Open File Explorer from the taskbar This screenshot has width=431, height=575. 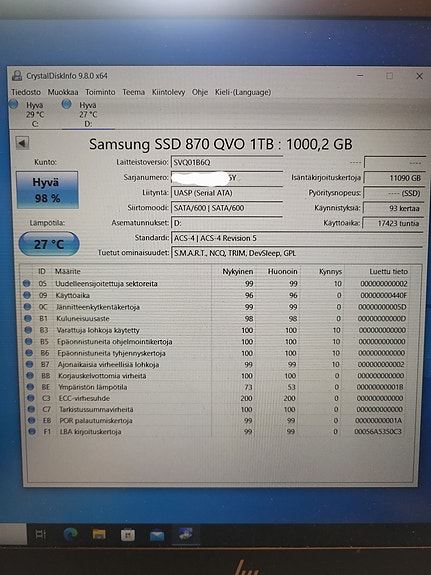point(99,534)
